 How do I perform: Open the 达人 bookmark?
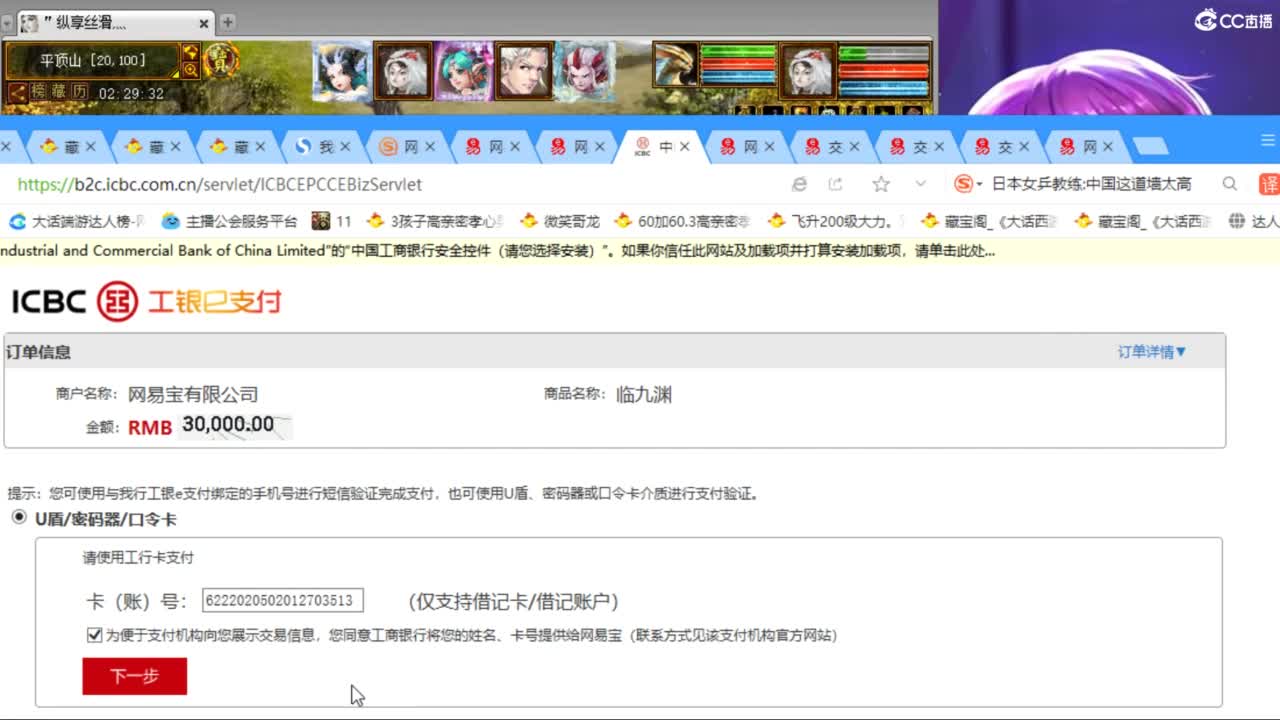point(1254,221)
